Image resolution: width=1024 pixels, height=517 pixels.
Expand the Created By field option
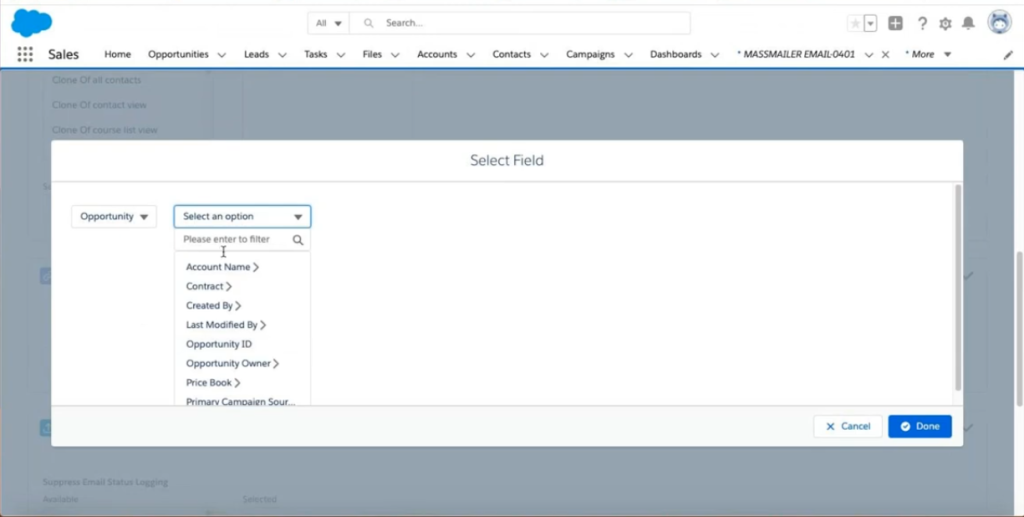214,306
